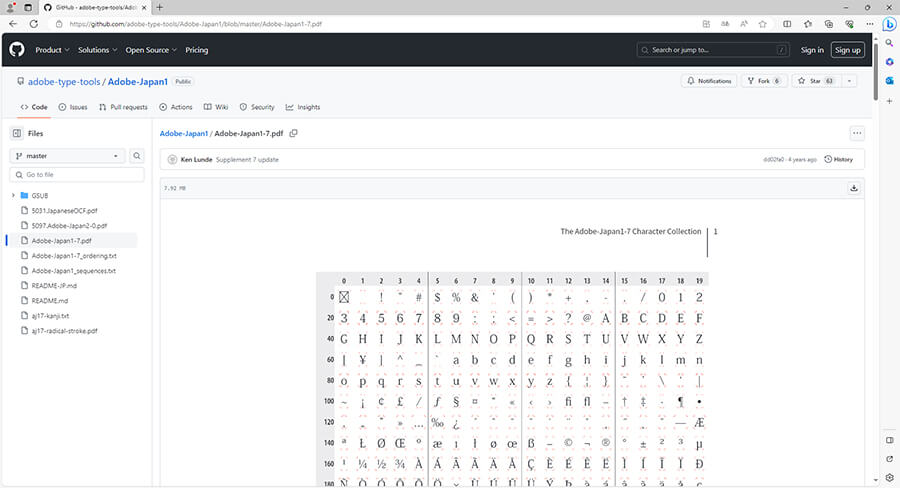Image resolution: width=900 pixels, height=488 pixels.
Task: Open Notifications for this repository
Action: [709, 81]
